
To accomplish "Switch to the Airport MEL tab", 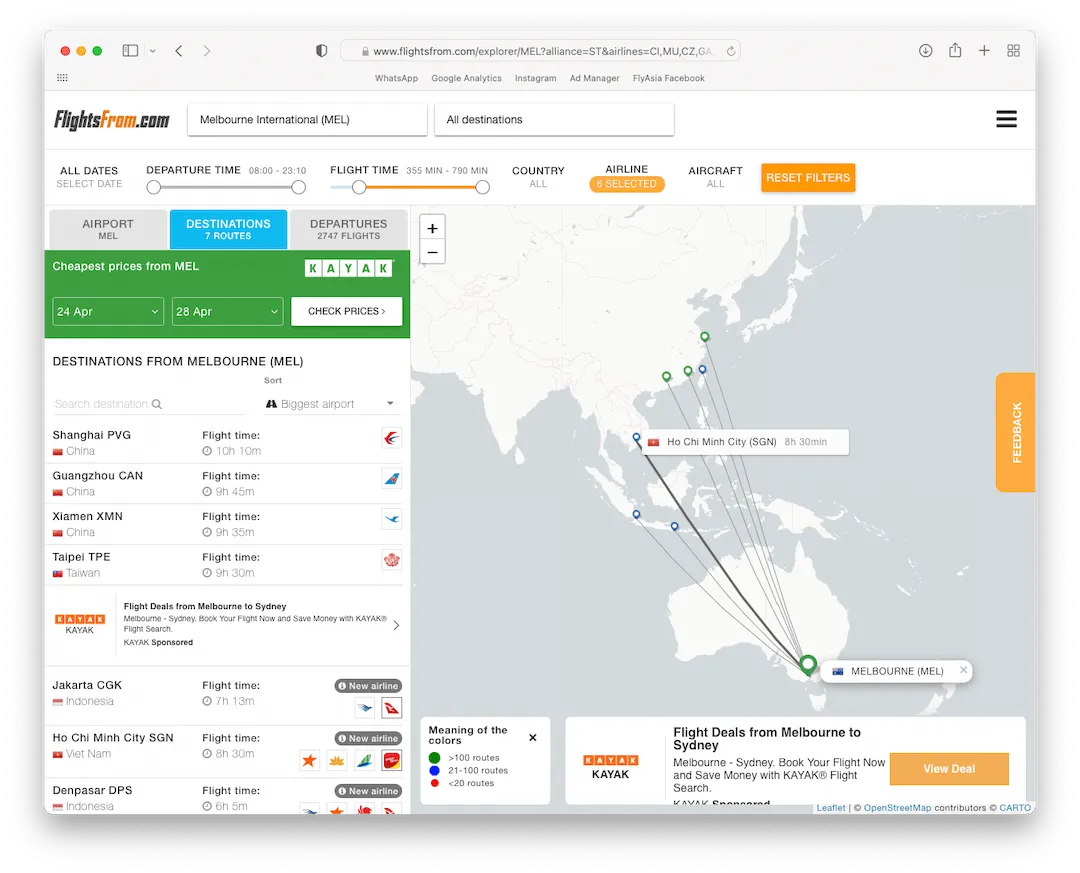I will click(108, 229).
